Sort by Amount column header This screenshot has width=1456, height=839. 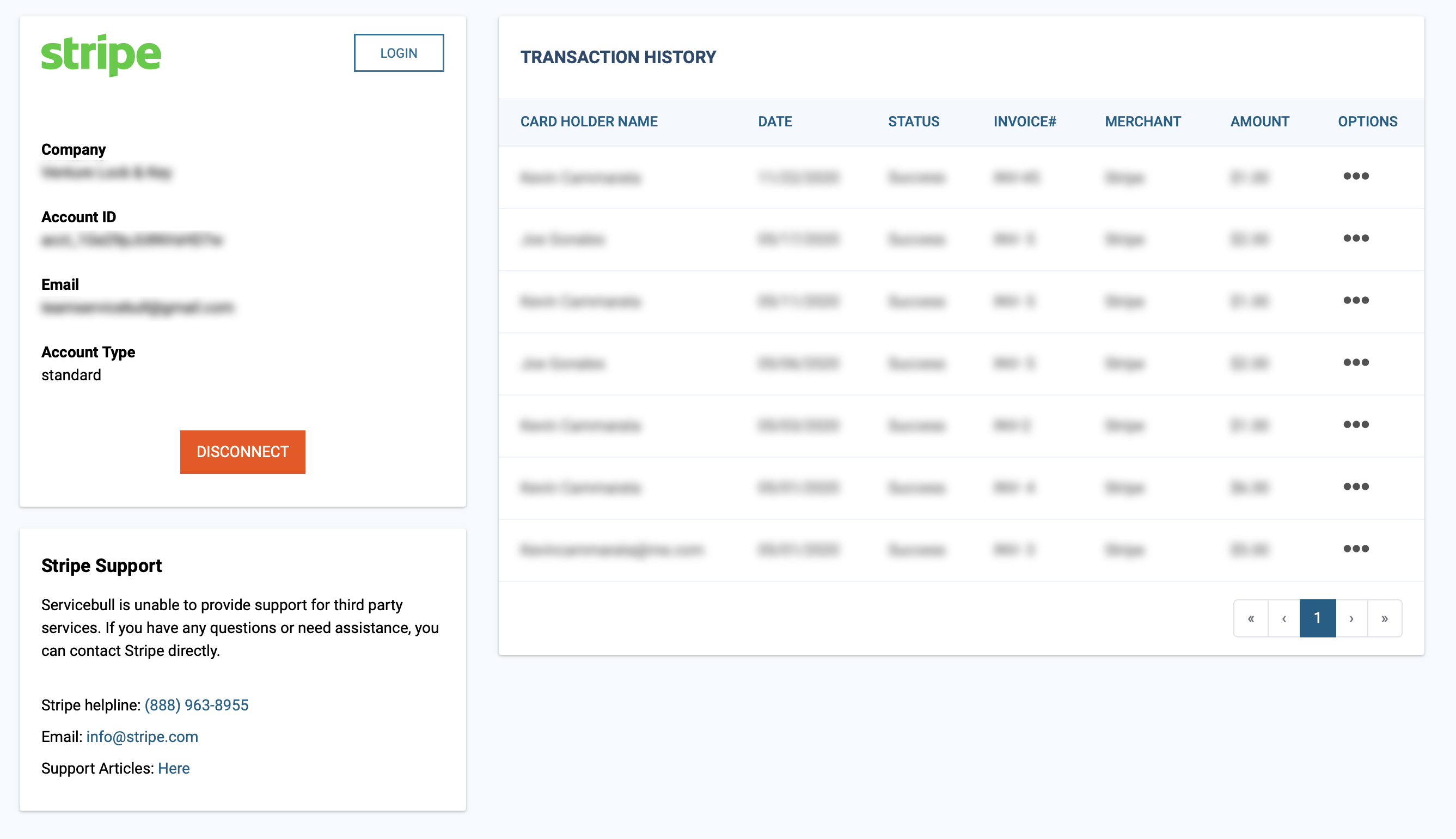[x=1259, y=121]
